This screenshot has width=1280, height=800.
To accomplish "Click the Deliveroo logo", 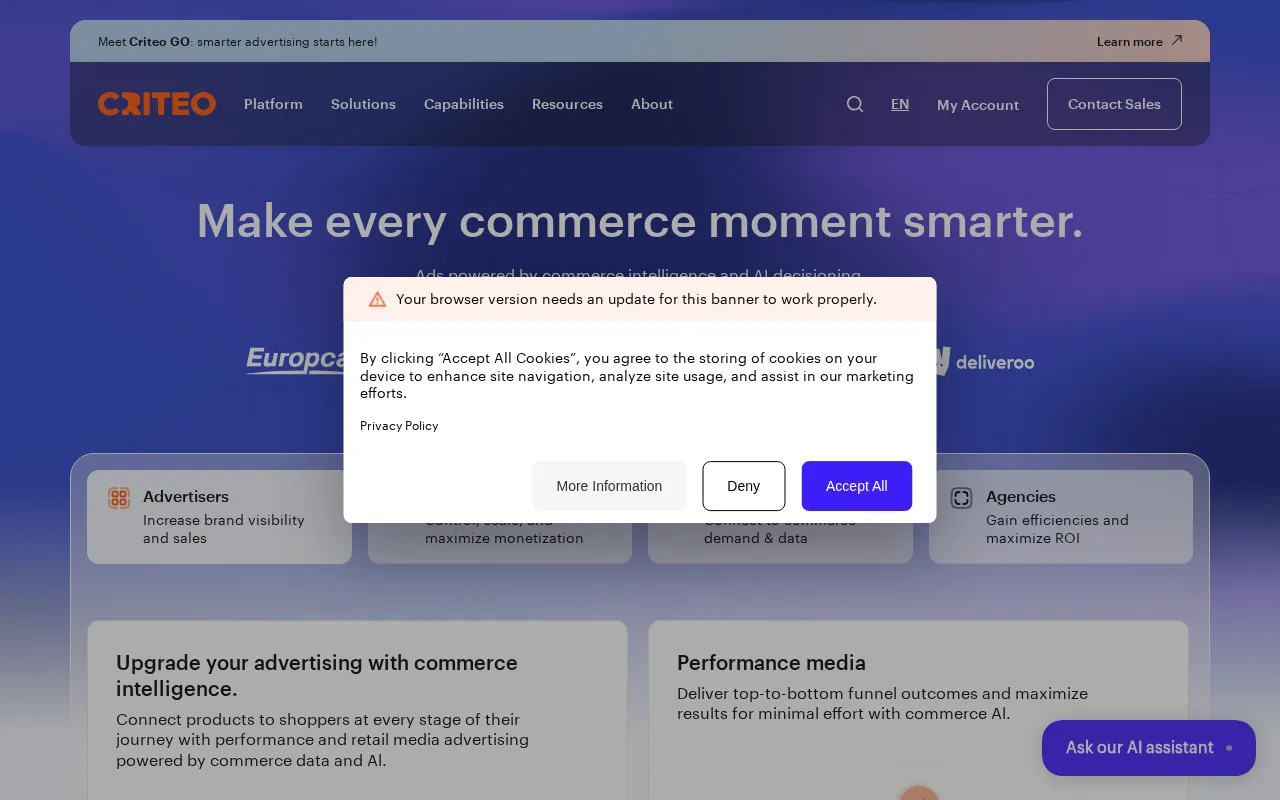I will 984,361.
